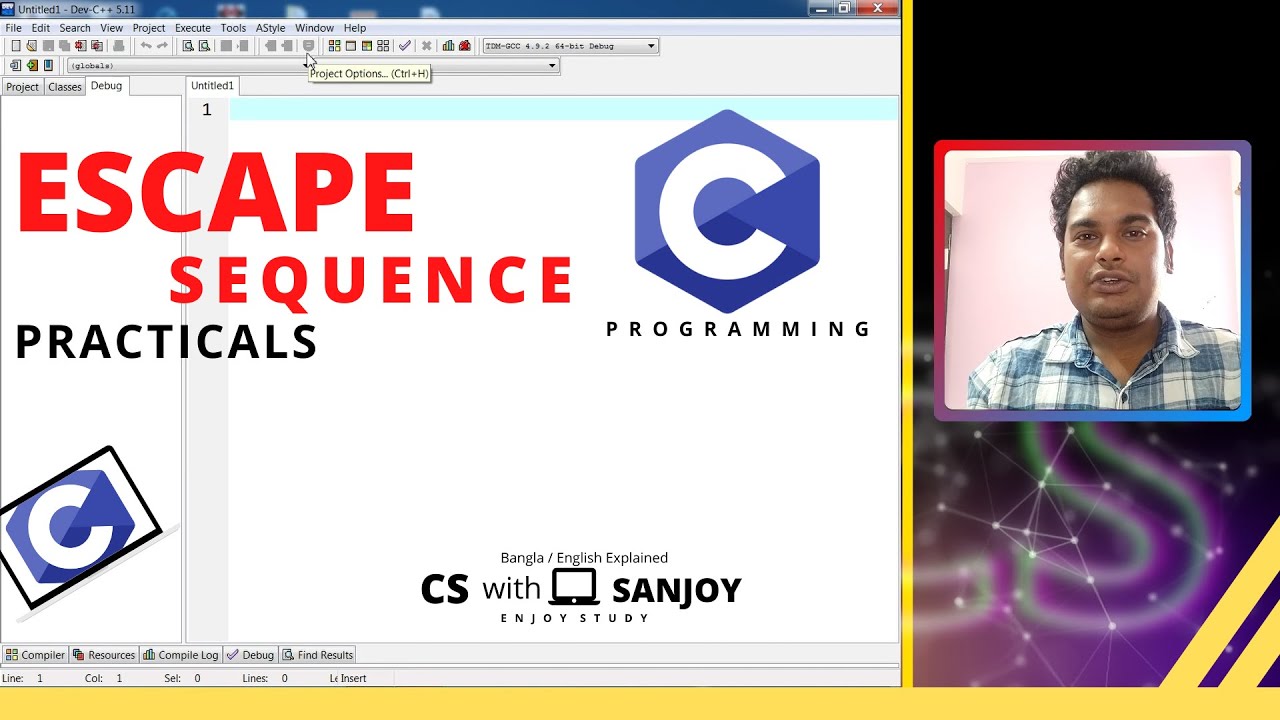The height and width of the screenshot is (720, 1280).
Task: Open the AStyle menu
Action: click(270, 28)
